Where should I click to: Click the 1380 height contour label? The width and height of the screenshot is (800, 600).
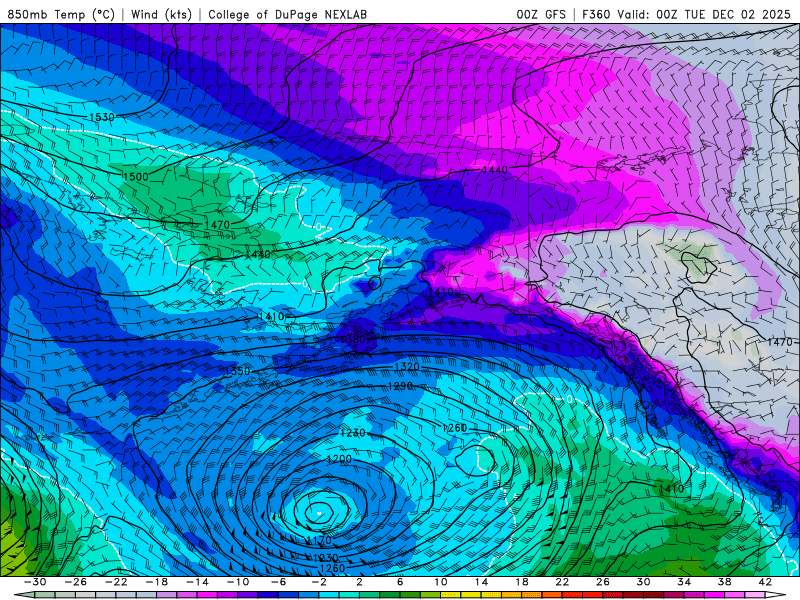point(353,339)
